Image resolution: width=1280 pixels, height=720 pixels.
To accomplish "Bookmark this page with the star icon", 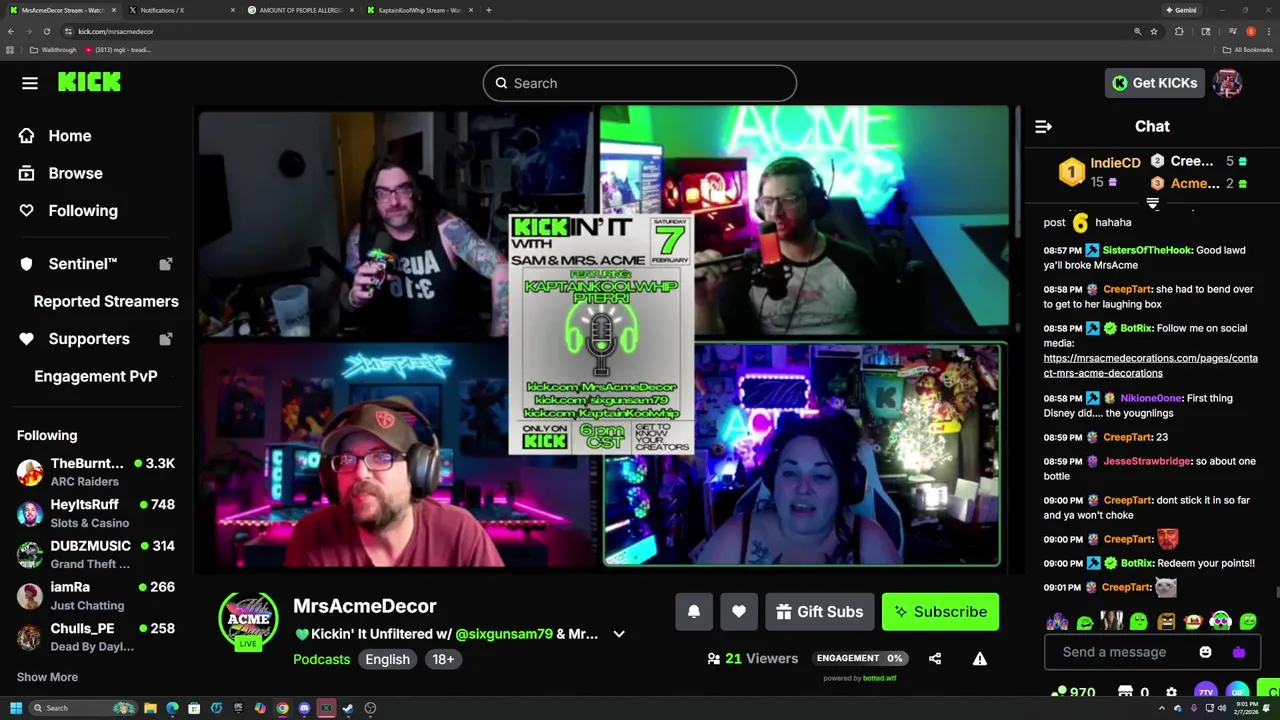I will tap(1153, 31).
